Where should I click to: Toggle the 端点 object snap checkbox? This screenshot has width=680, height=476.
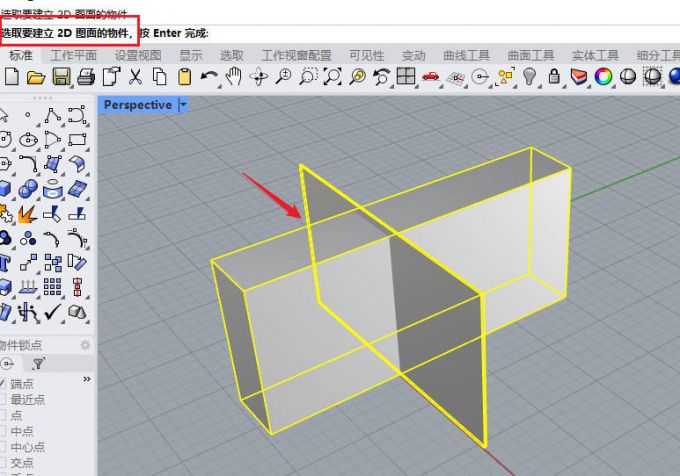(2, 383)
